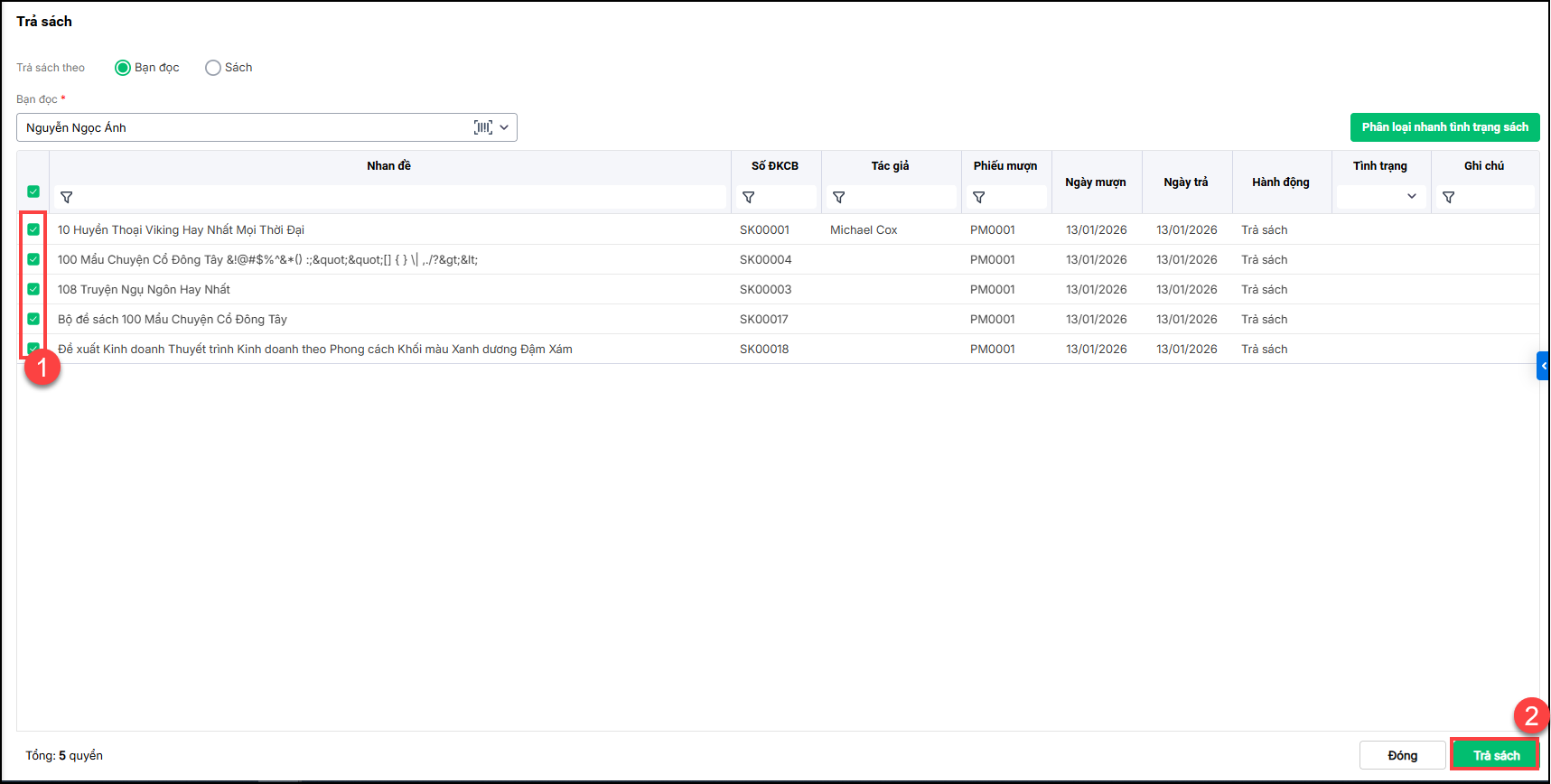1551x784 pixels.
Task: Click the filter icon under Tác giả column
Action: [x=839, y=197]
